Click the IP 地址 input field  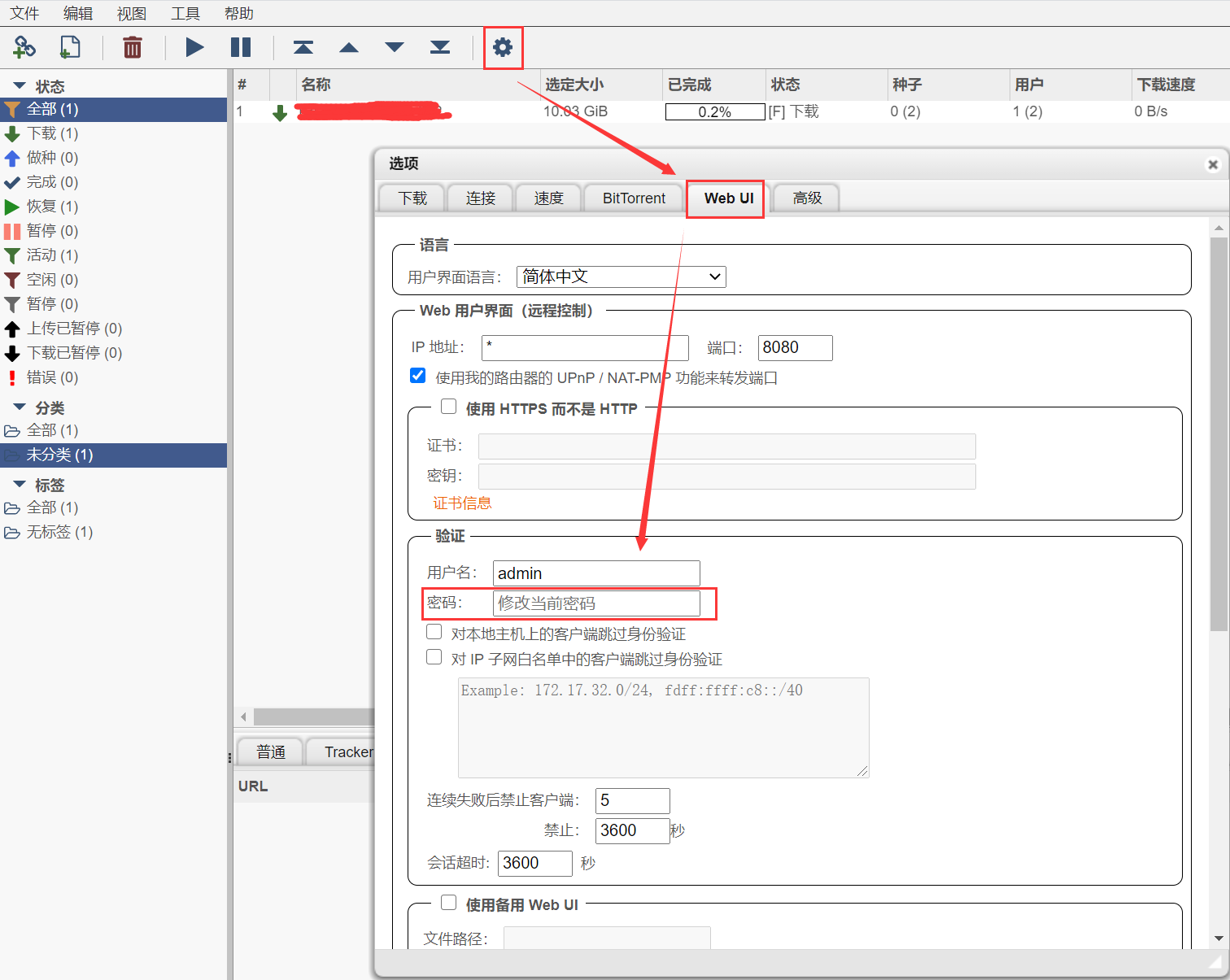pos(585,347)
